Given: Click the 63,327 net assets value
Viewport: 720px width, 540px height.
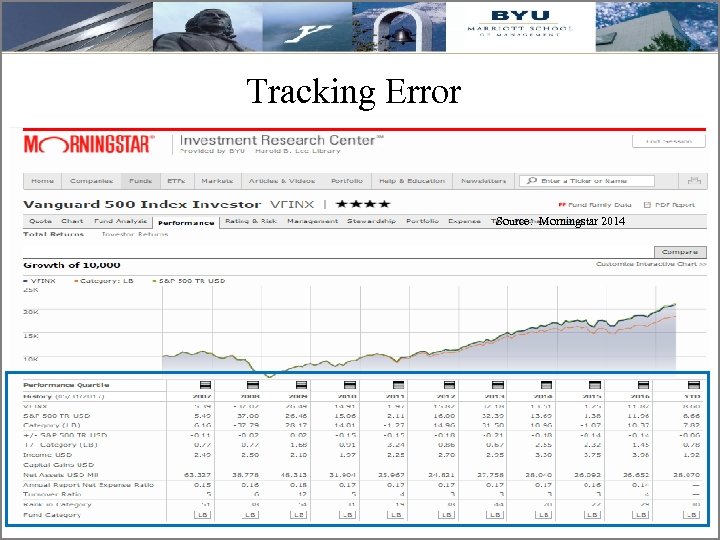Looking at the screenshot, I should (197, 475).
